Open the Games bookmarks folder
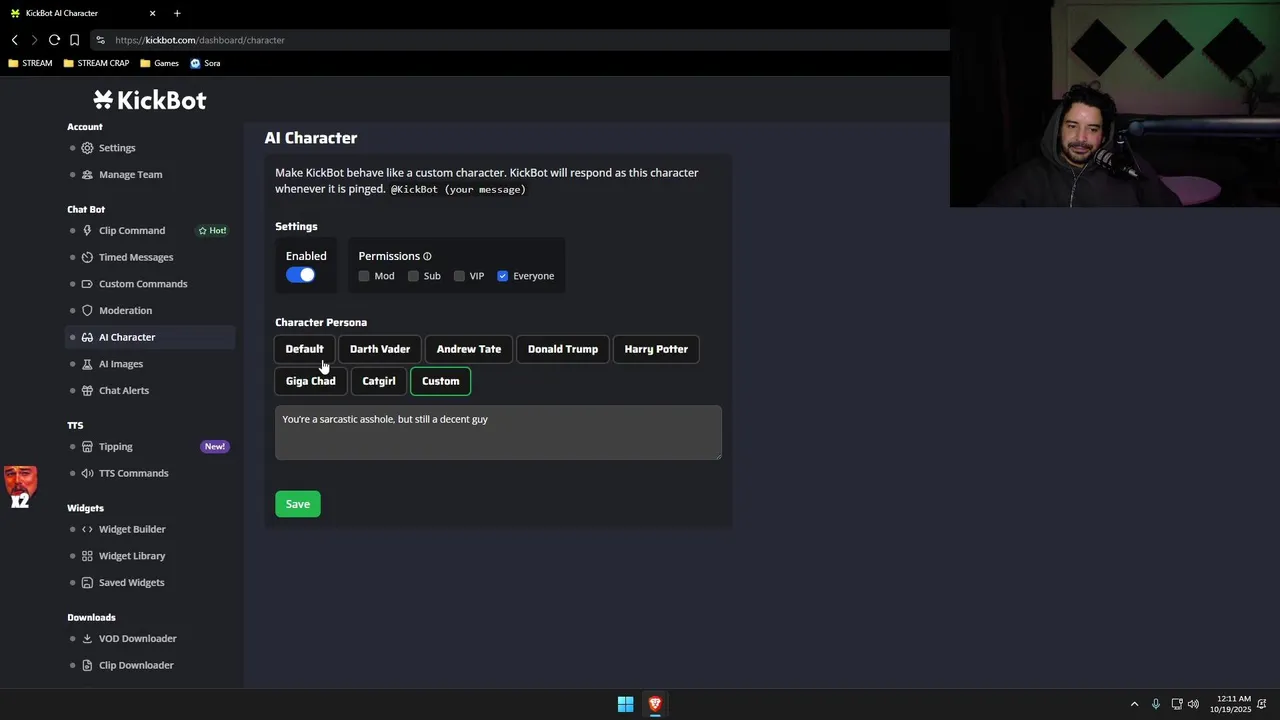 (160, 63)
